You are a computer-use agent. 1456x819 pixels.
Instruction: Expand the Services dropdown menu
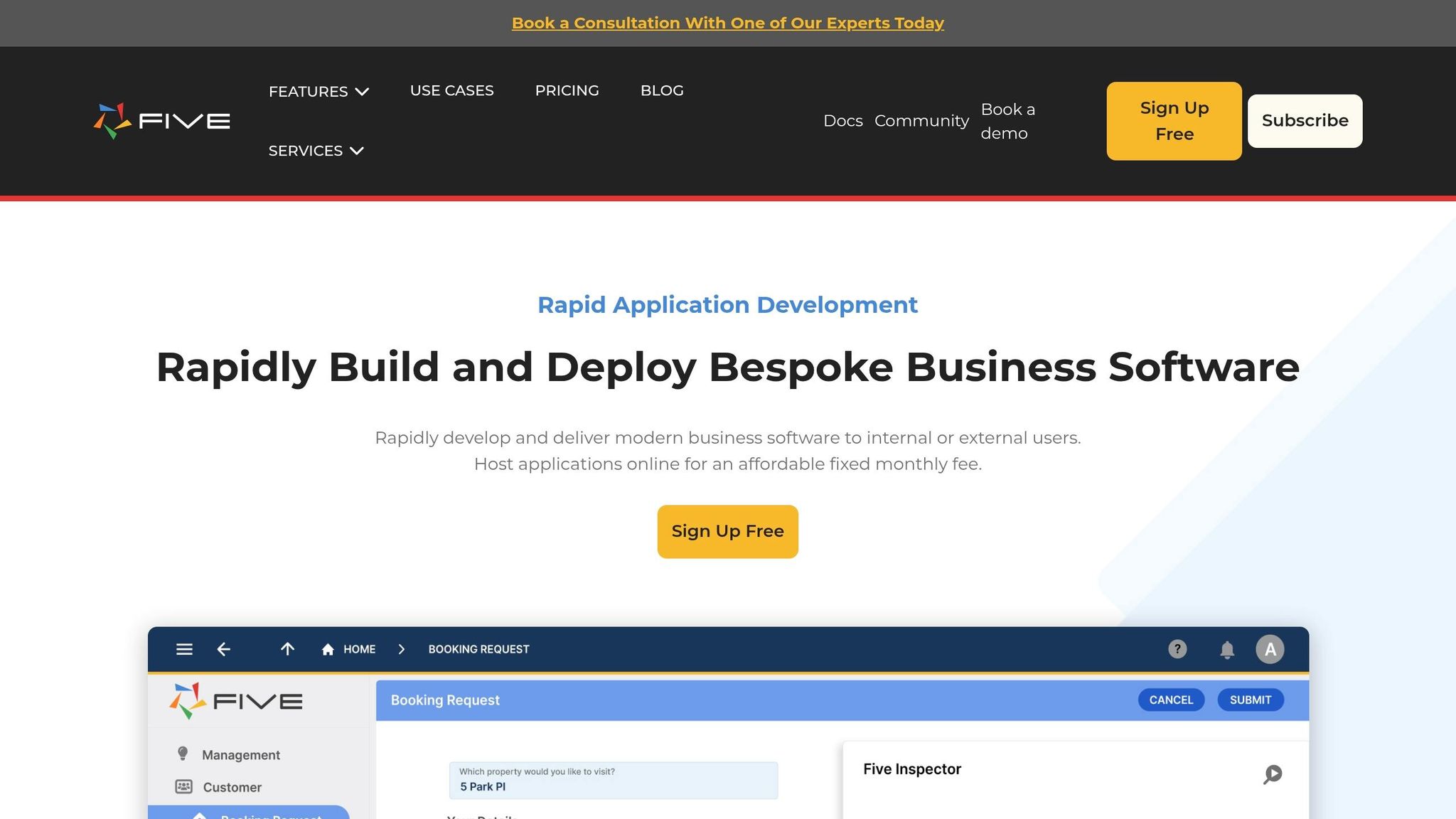(316, 151)
